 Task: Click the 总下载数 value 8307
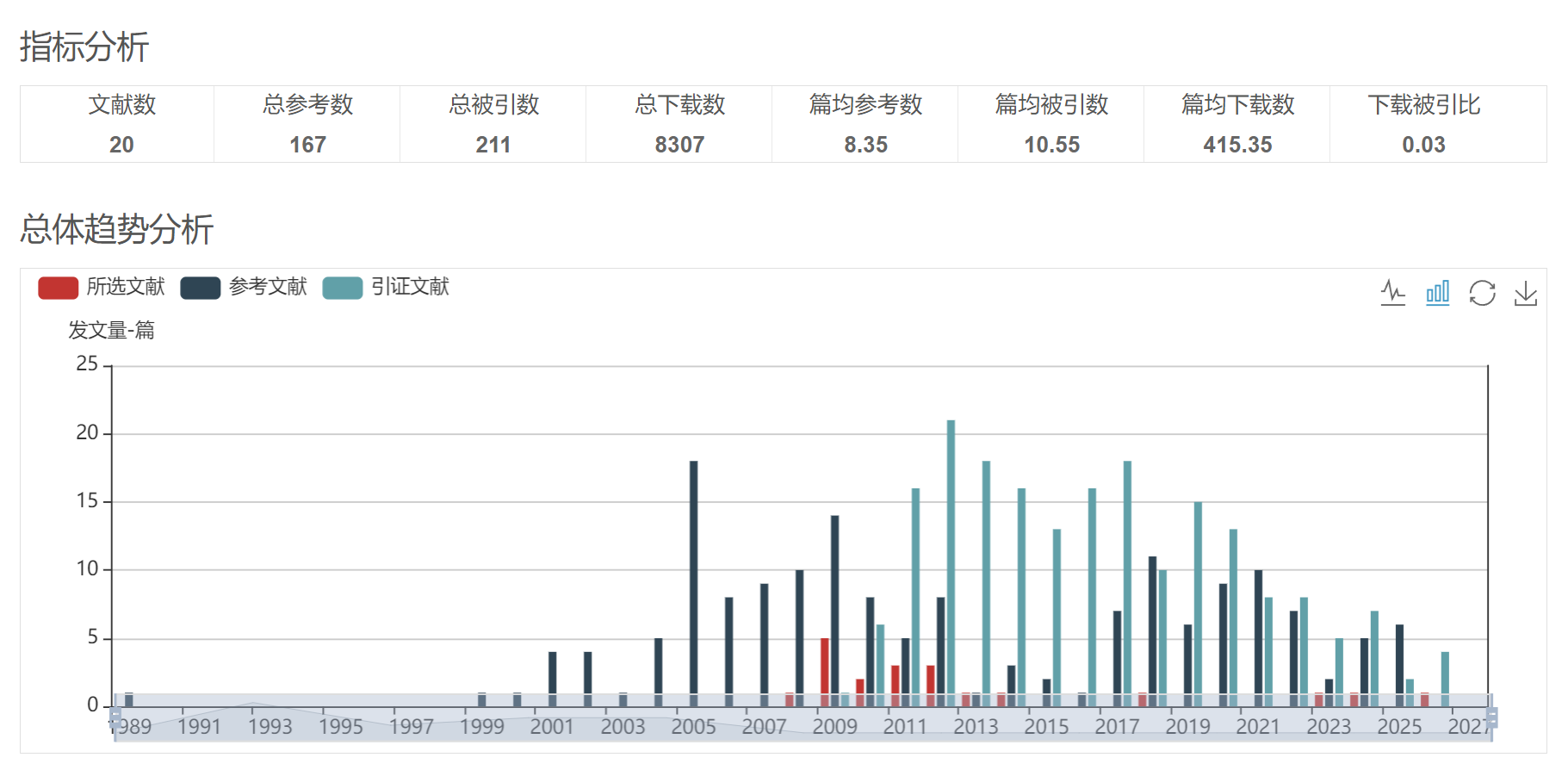[x=679, y=145]
